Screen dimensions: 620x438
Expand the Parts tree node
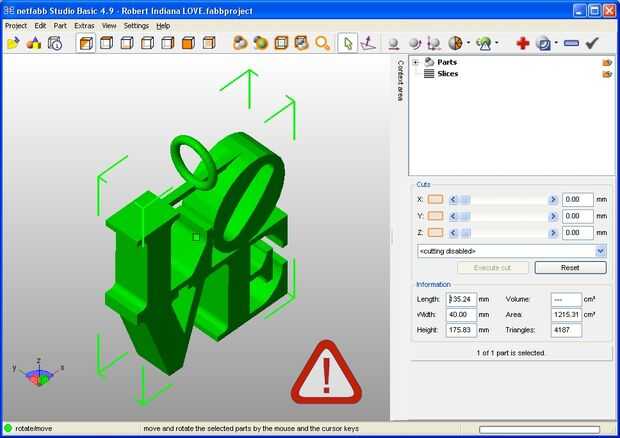(x=416, y=62)
